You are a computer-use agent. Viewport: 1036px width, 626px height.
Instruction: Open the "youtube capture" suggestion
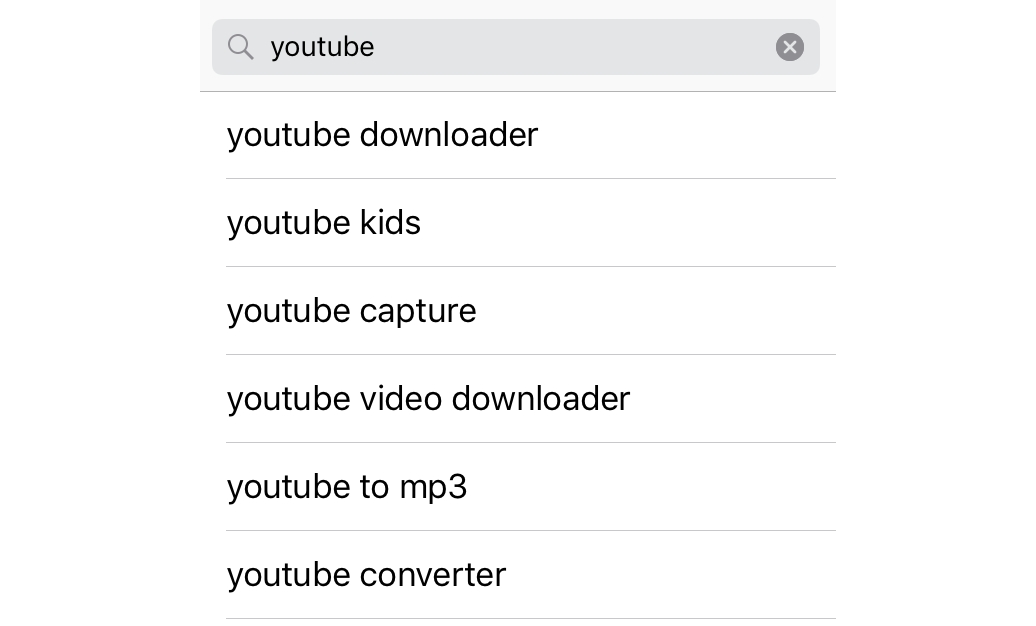click(531, 311)
